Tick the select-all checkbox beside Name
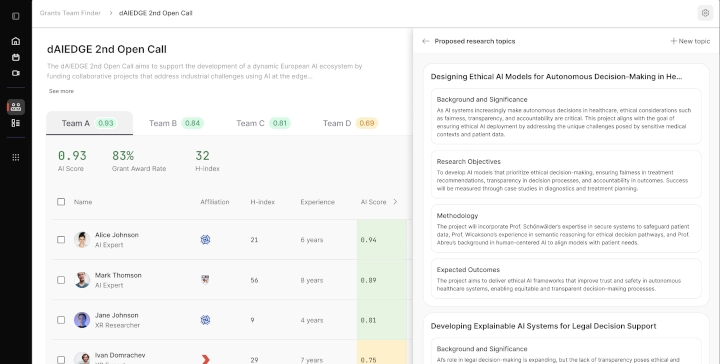This screenshot has width=720, height=364. tap(61, 202)
